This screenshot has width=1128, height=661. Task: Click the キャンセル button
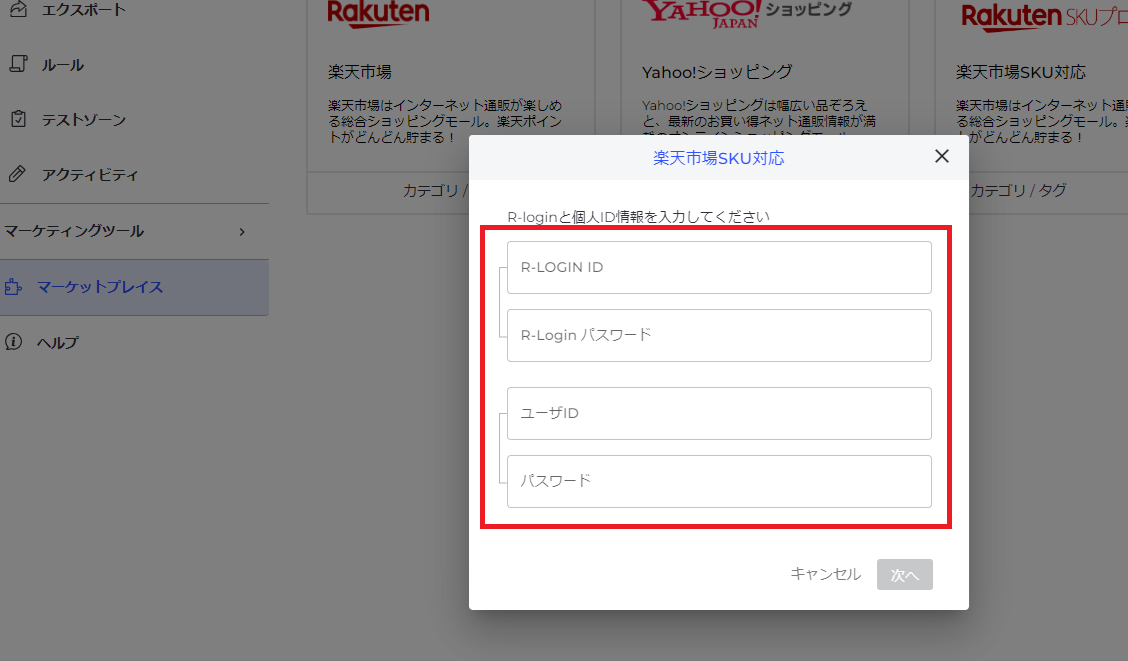click(825, 574)
